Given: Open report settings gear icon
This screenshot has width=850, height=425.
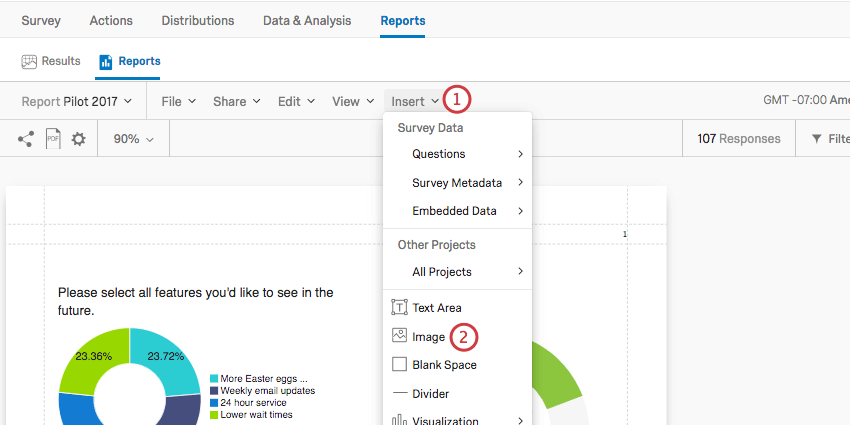Looking at the screenshot, I should [79, 139].
